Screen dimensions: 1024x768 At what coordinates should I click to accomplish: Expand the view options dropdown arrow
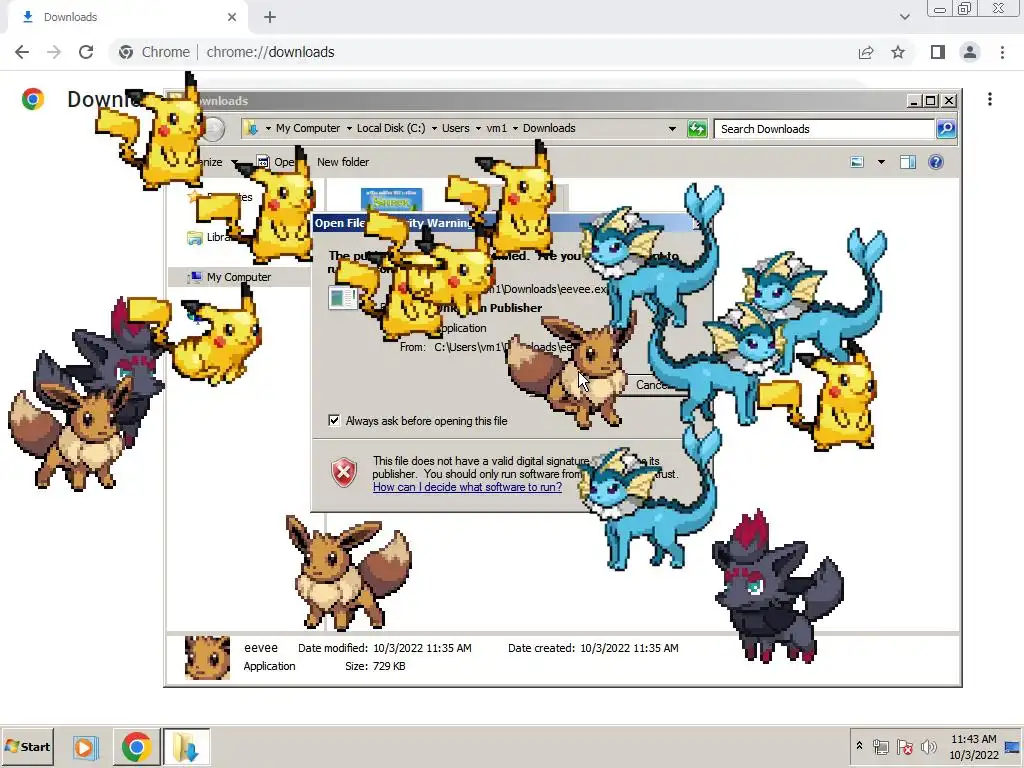click(x=881, y=162)
